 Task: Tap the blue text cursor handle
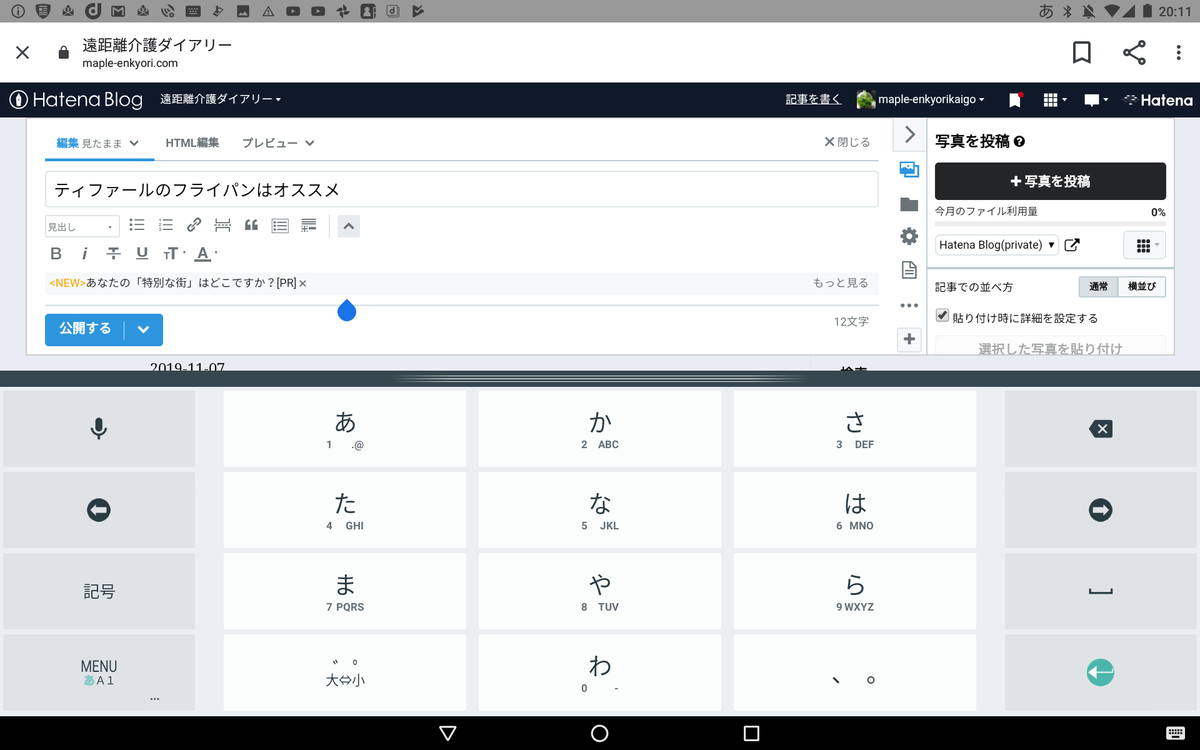pyautogui.click(x=347, y=311)
